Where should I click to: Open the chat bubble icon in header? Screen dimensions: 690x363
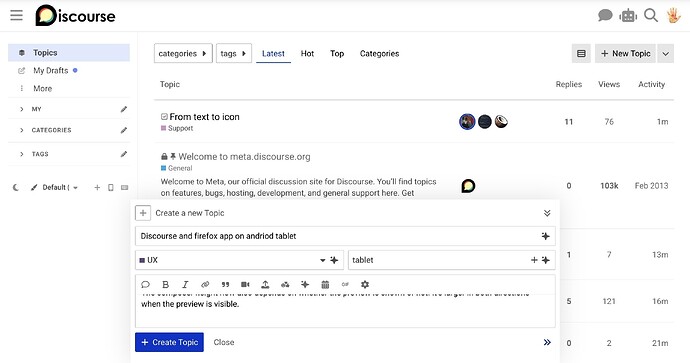[605, 15]
